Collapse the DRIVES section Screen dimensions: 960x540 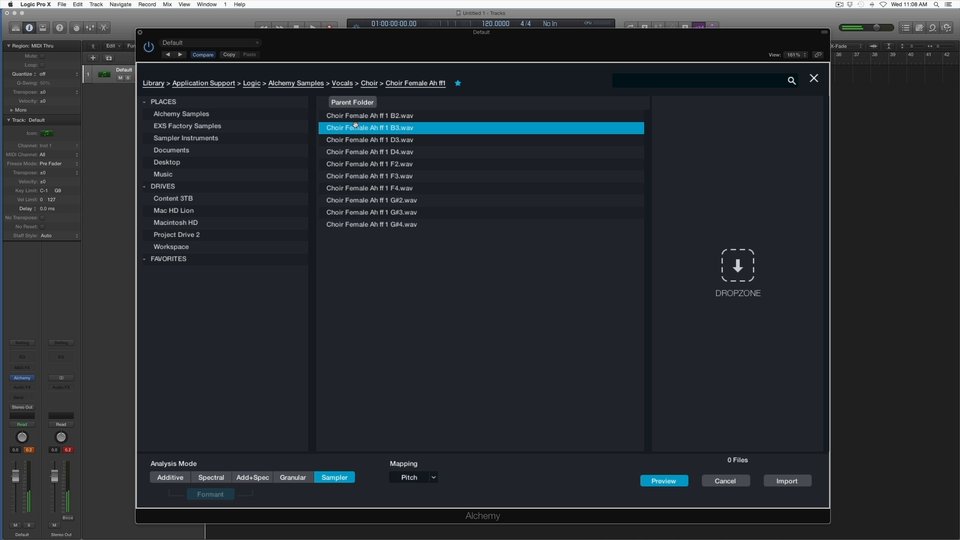click(x=144, y=187)
